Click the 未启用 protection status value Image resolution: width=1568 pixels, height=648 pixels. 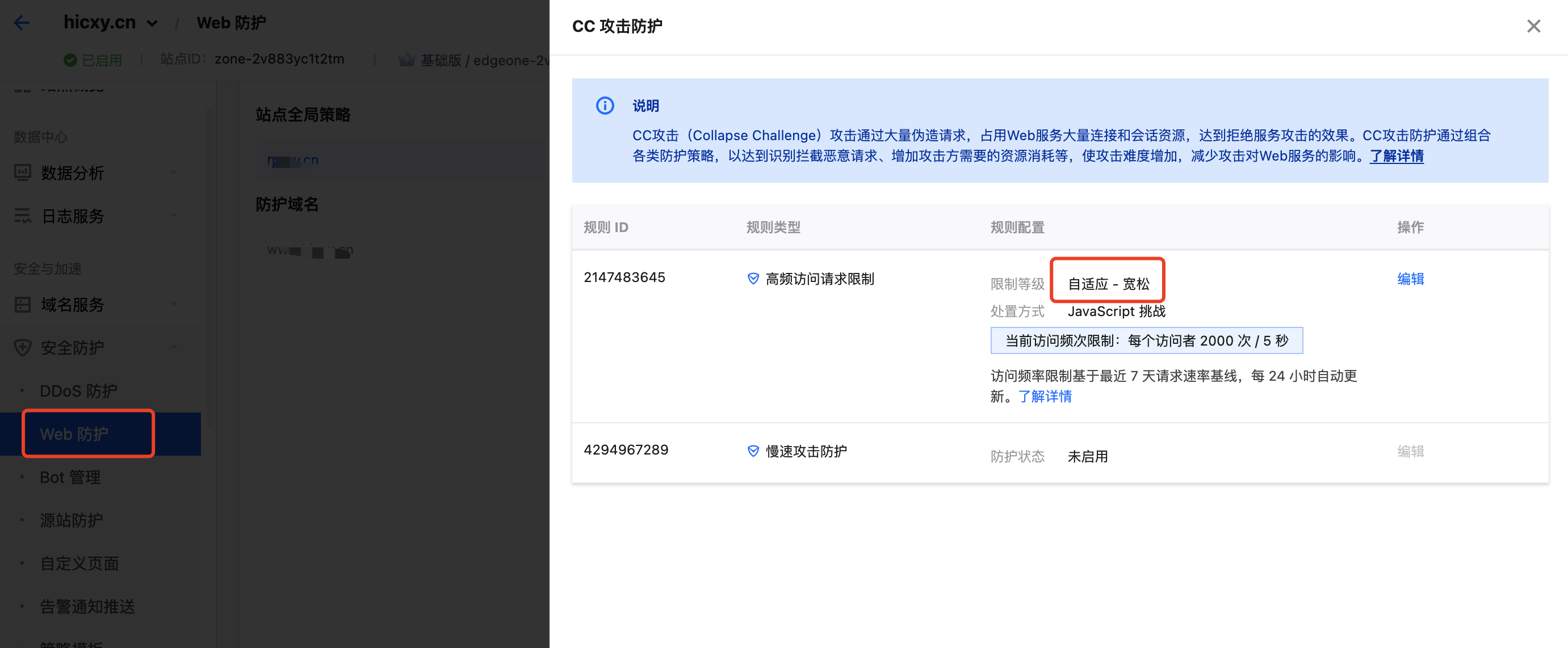1087,456
